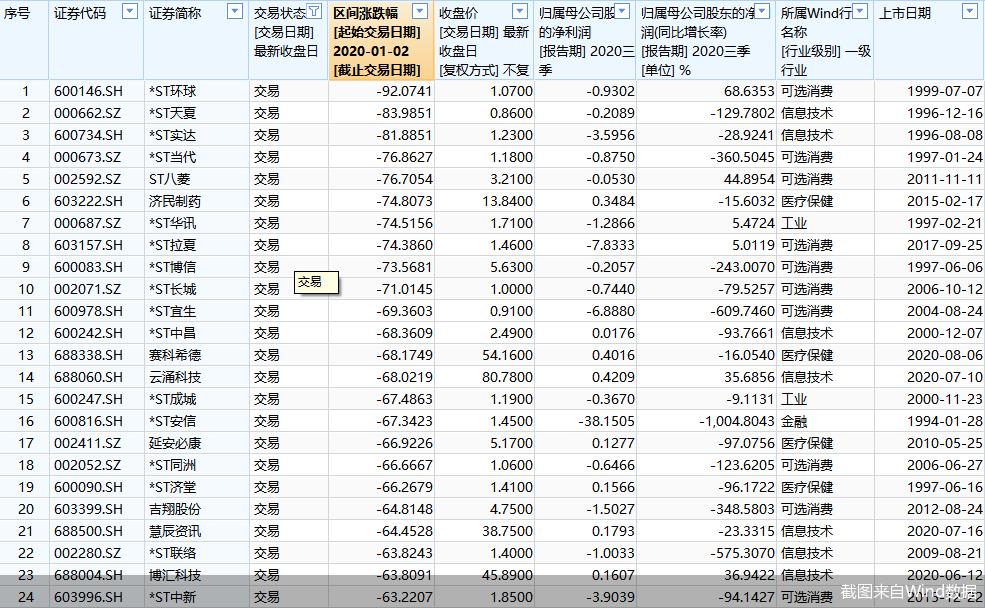Select stock name 济民制药
This screenshot has height=608, width=985.
(x=175, y=201)
